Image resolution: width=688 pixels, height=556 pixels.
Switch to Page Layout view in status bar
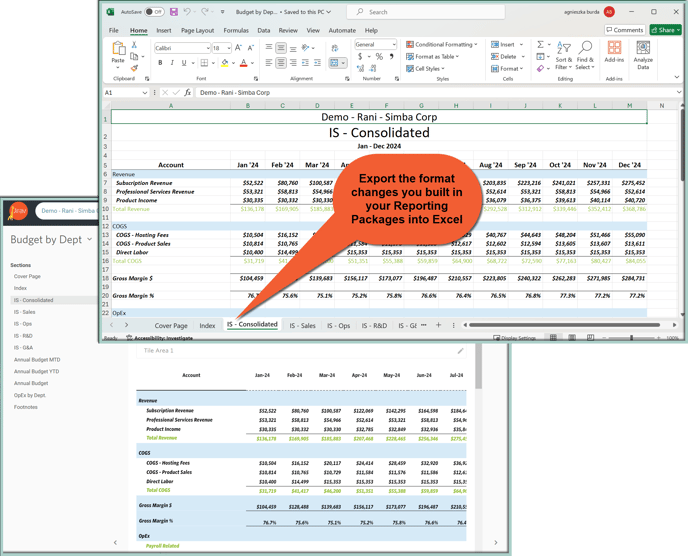[x=572, y=337]
